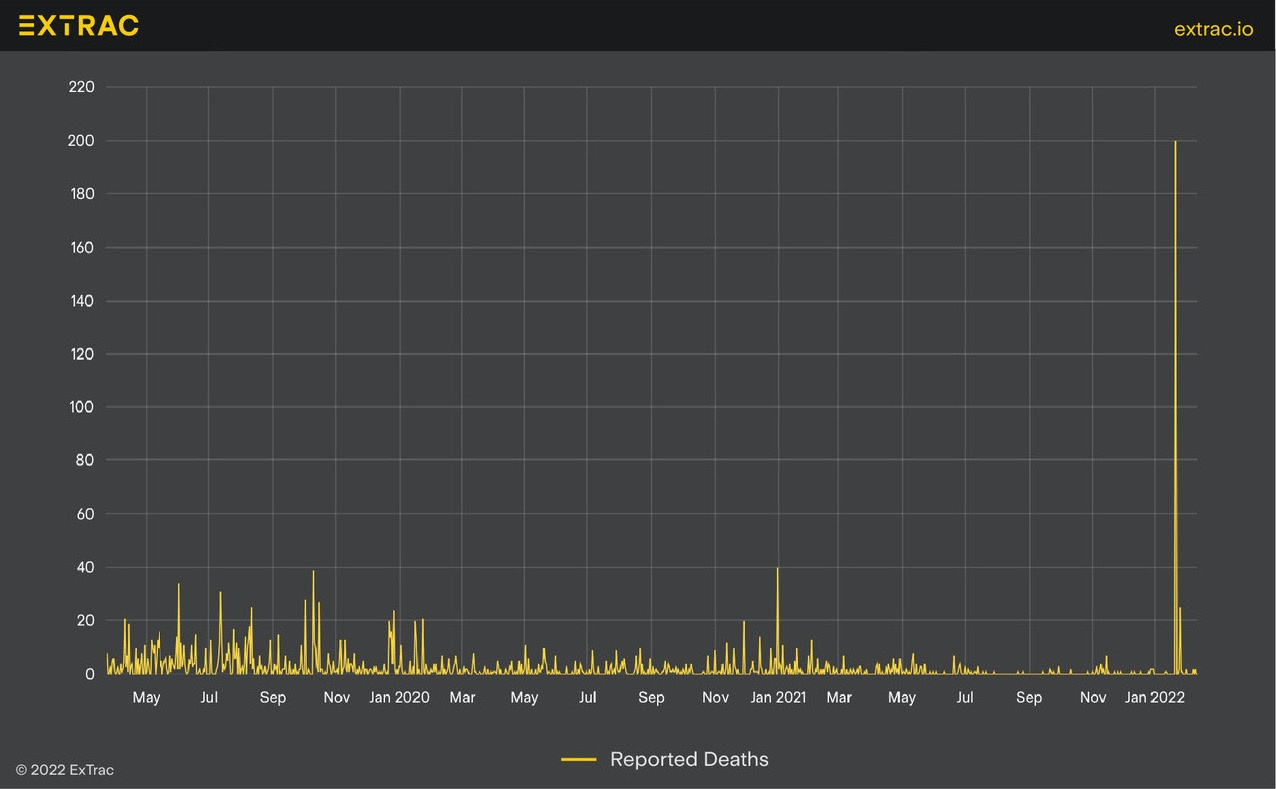Screen dimensions: 1276x789
Task: Click the Jan 2020 x-axis label
Action: click(399, 697)
